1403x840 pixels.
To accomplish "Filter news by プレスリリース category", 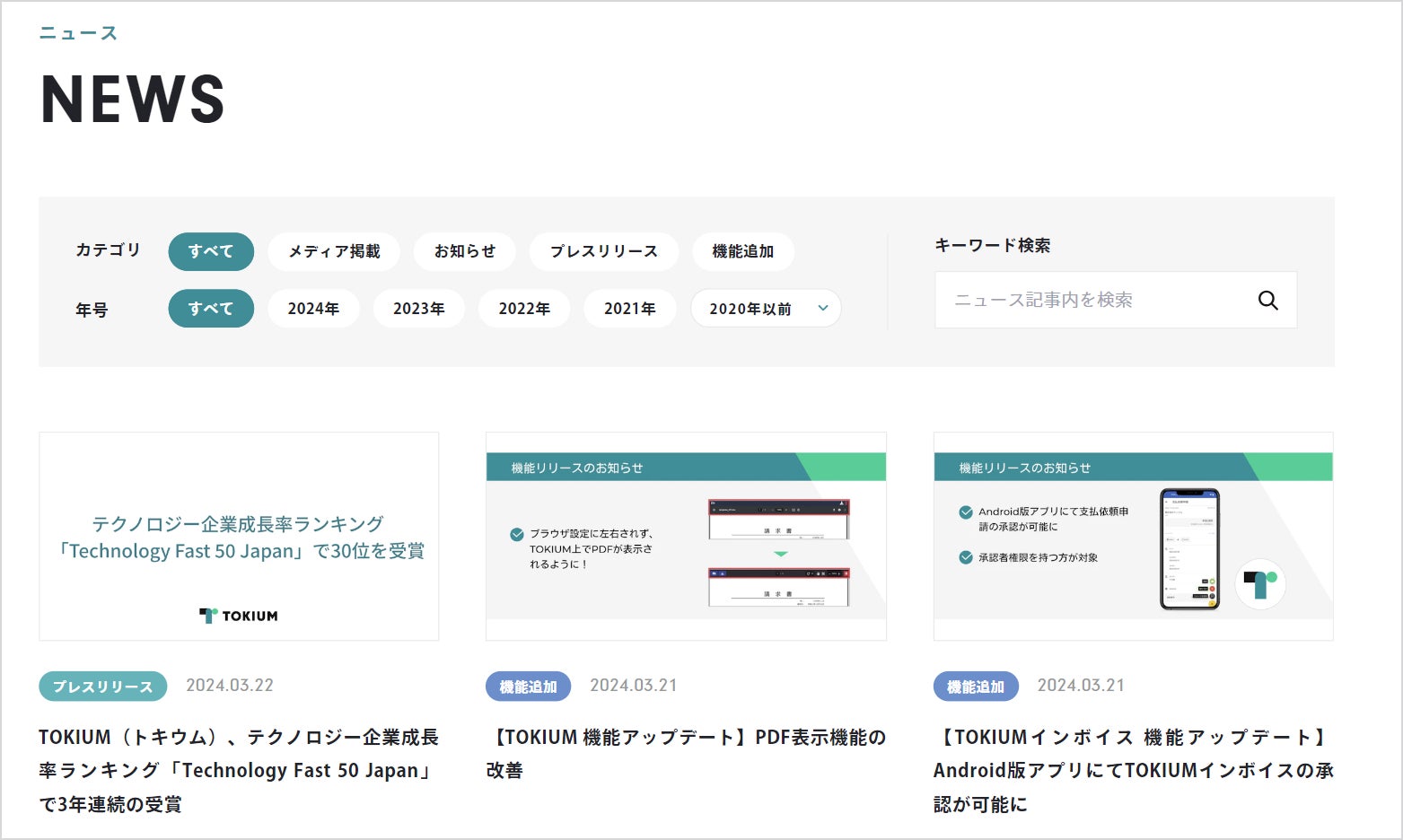I will (x=604, y=251).
